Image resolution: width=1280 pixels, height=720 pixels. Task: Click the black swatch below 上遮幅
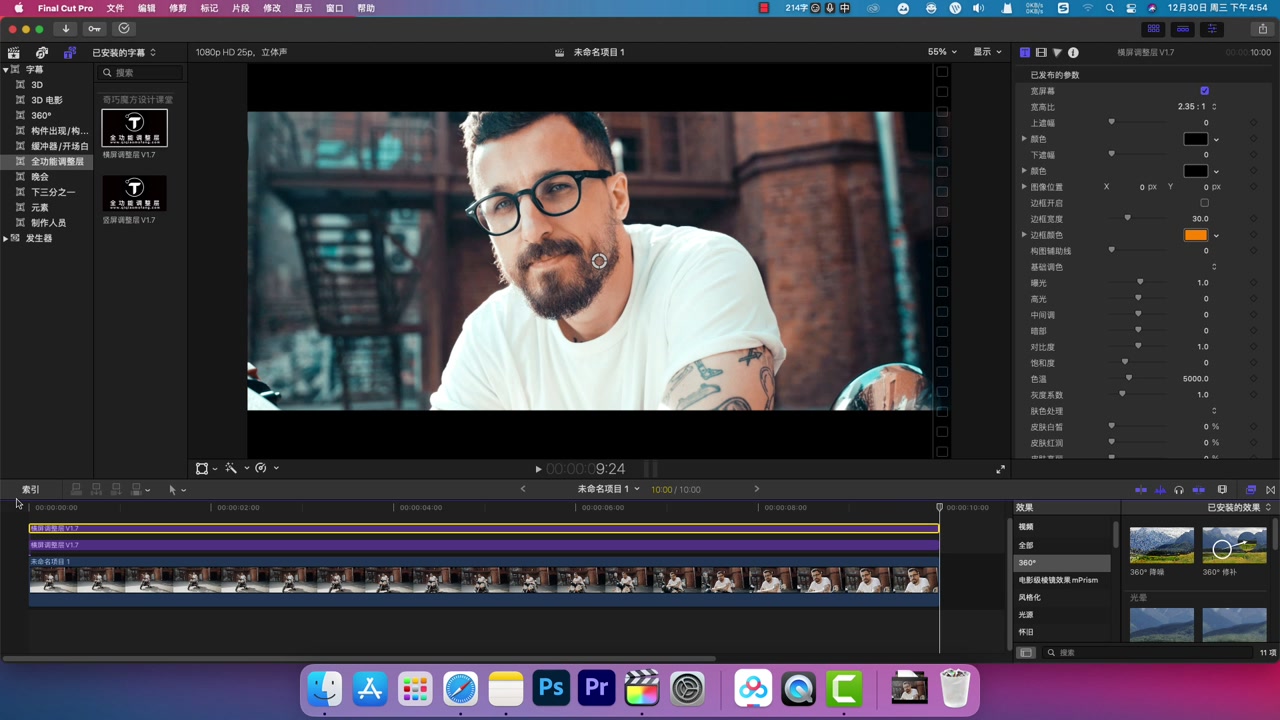tap(1195, 139)
